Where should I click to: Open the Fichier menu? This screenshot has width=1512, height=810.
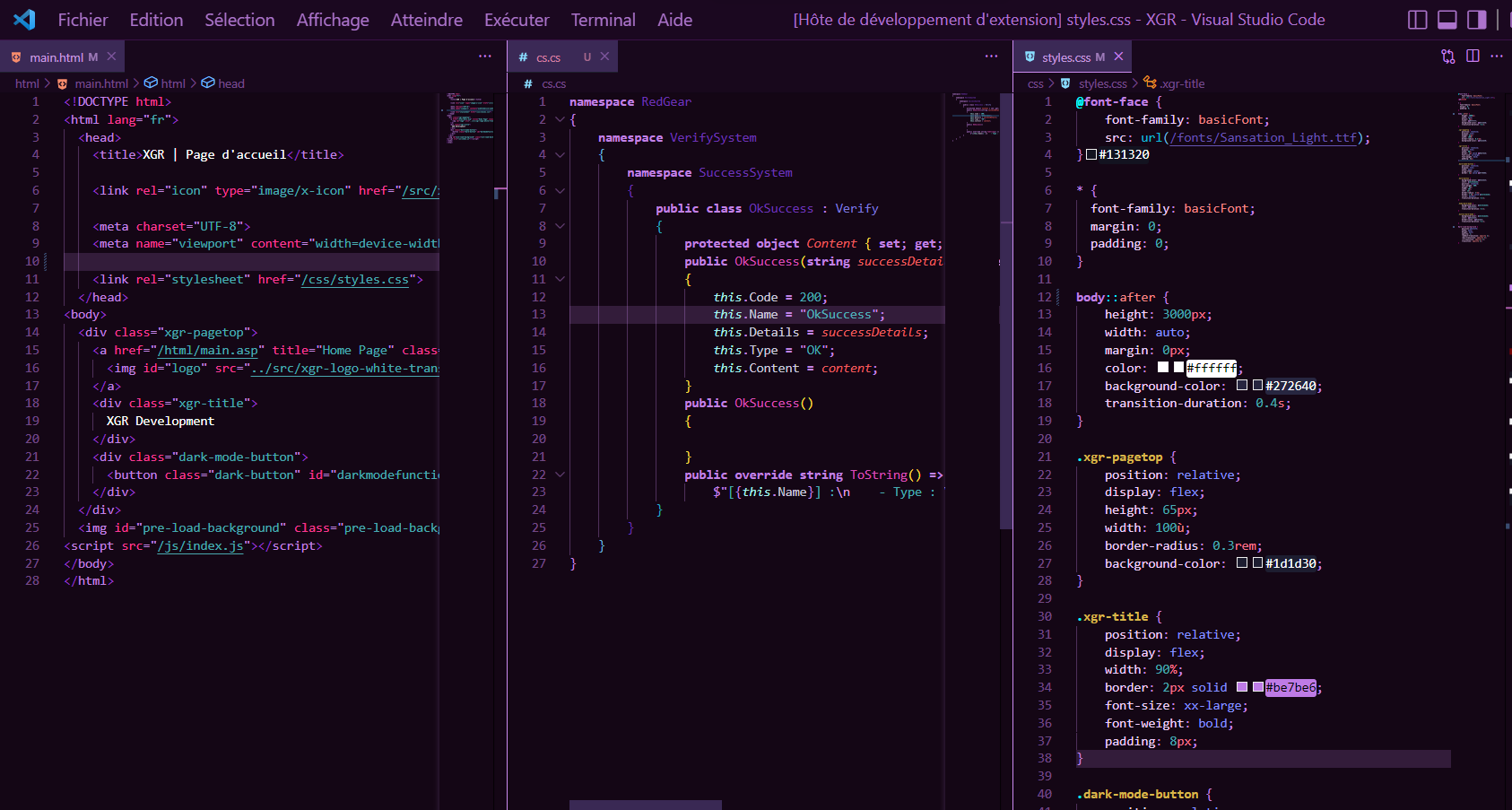point(83,20)
